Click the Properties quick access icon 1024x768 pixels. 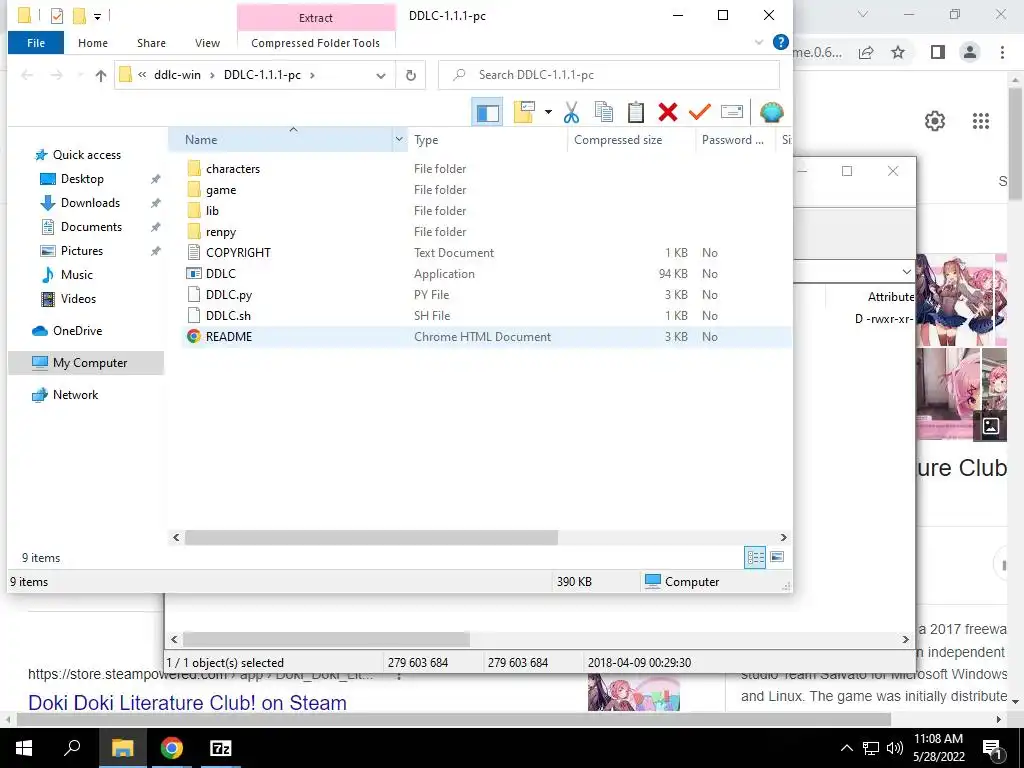pos(57,16)
